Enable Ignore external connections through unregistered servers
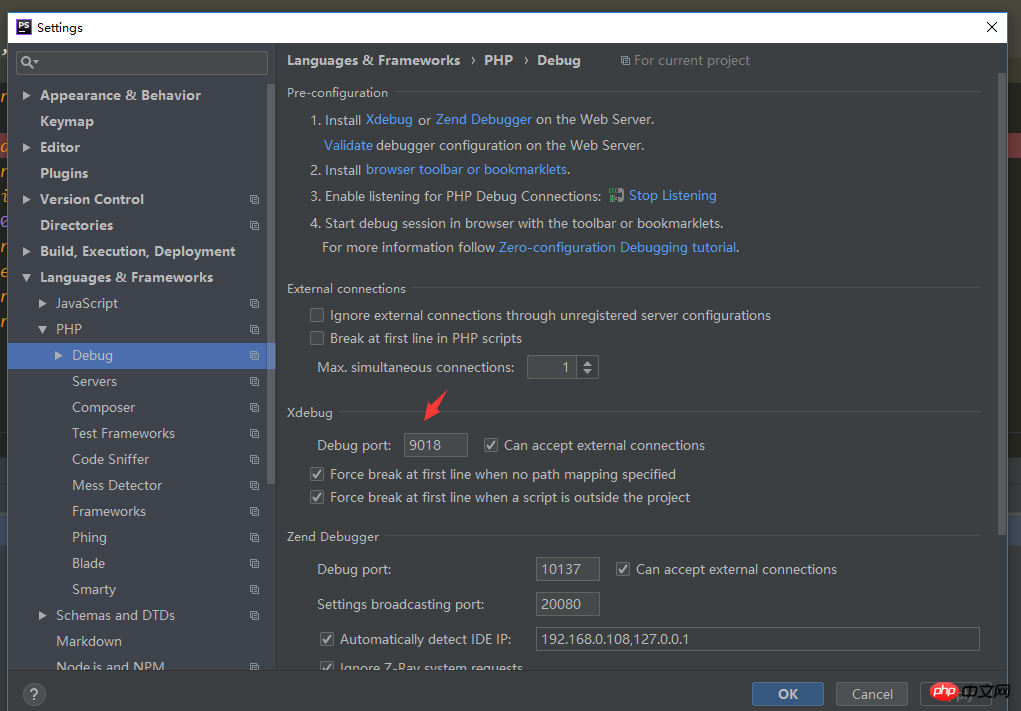1021x711 pixels. click(317, 315)
